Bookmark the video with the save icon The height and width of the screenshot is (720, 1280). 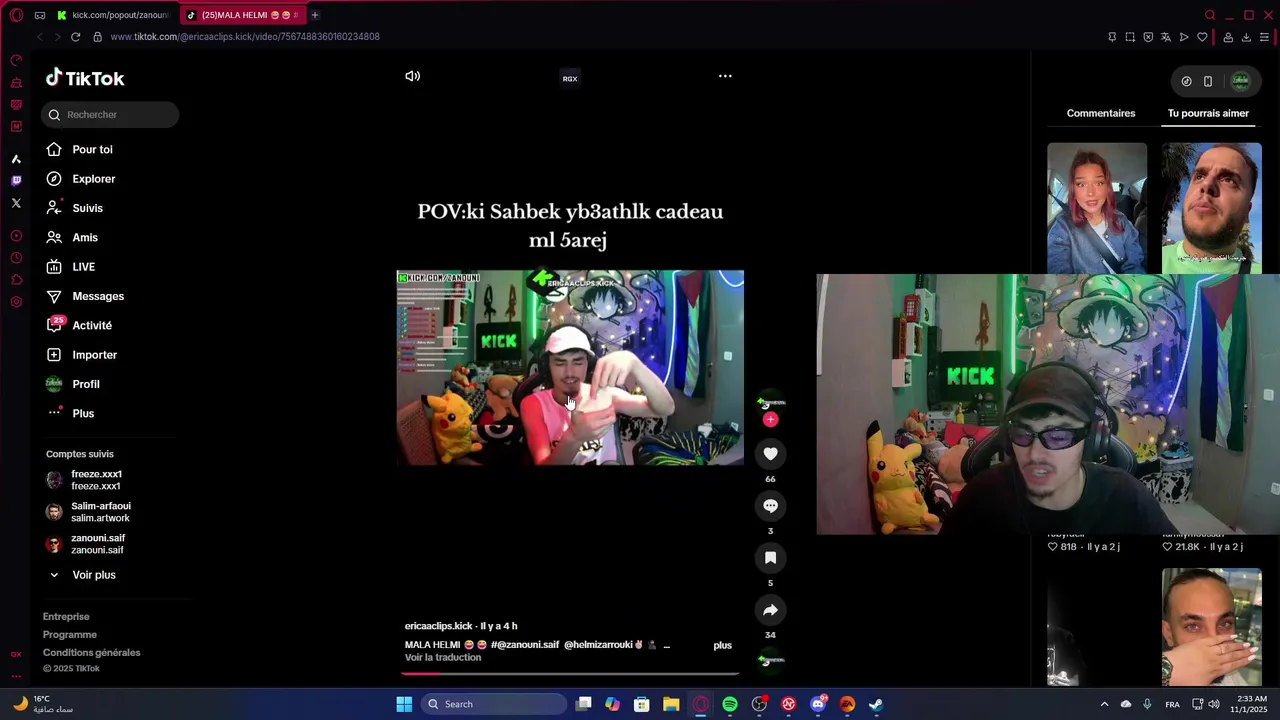point(770,558)
